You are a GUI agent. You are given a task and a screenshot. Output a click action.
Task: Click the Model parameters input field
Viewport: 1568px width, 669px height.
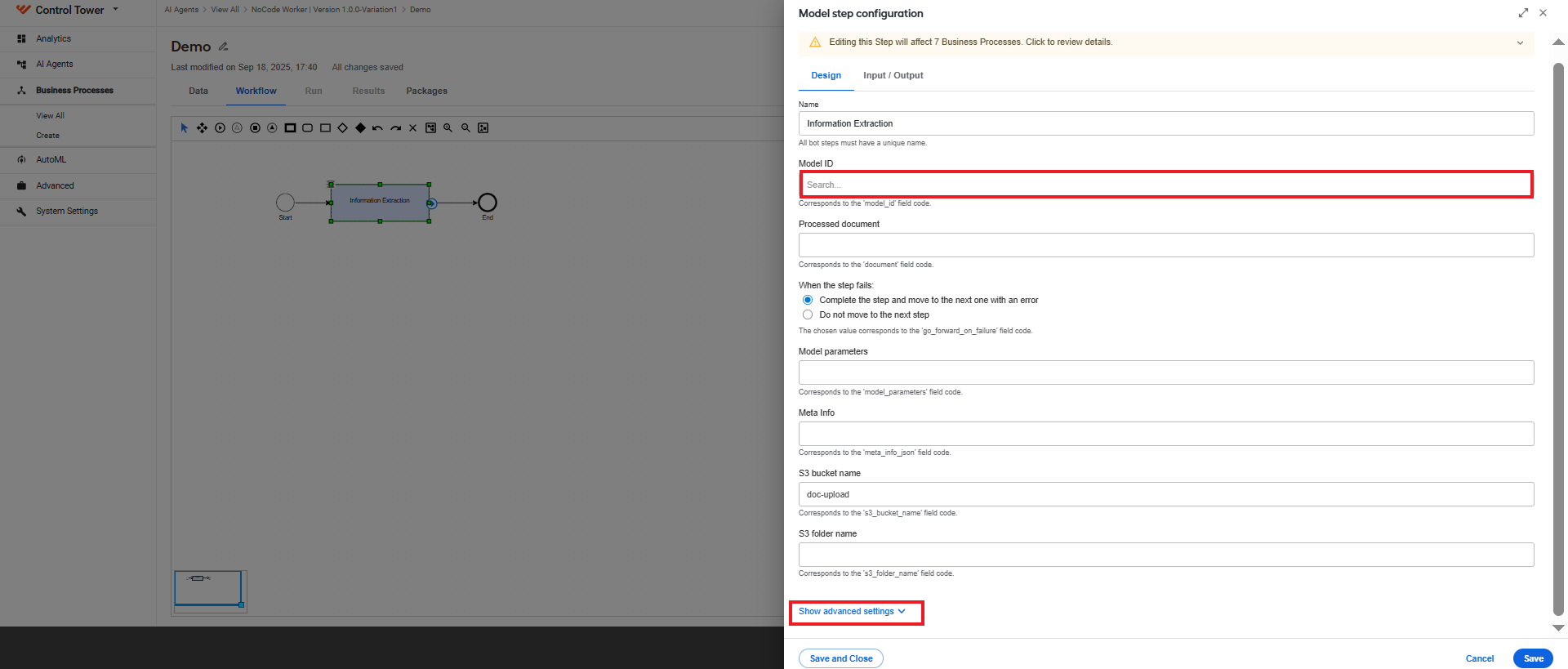1166,372
